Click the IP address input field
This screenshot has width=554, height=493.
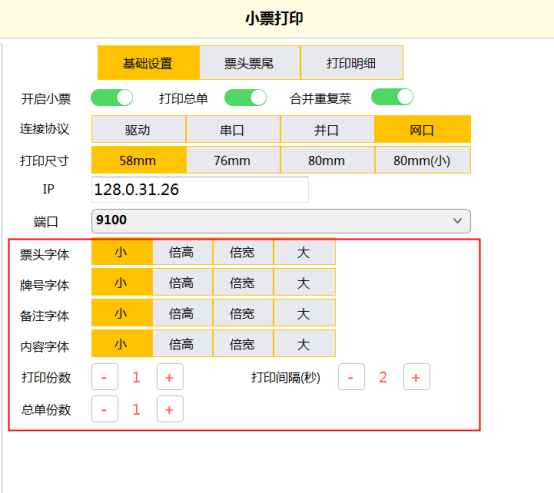(x=200, y=190)
